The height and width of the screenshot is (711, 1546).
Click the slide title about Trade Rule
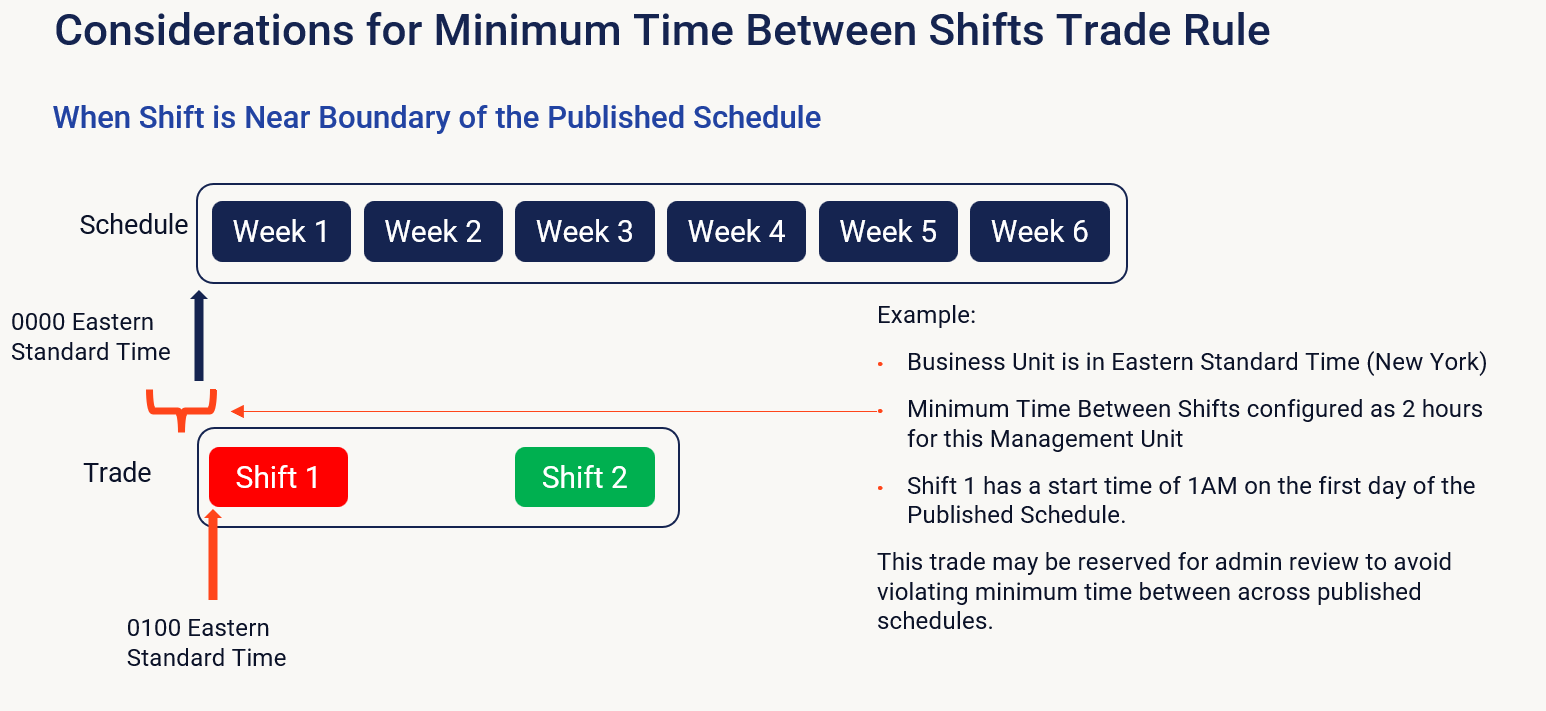click(x=662, y=31)
